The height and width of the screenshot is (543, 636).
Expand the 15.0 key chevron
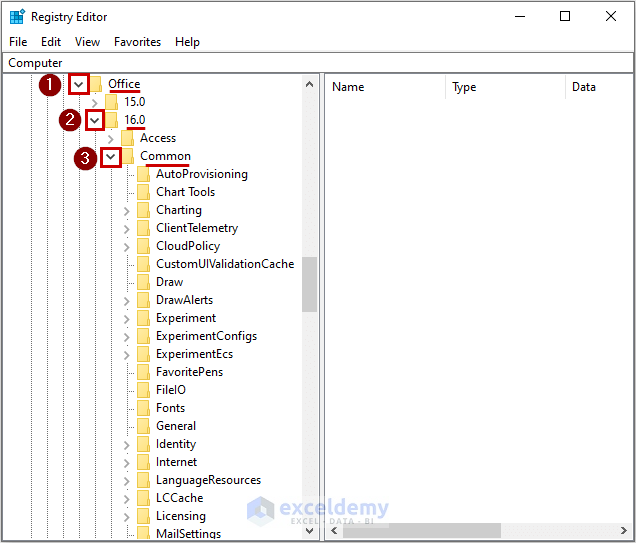[95, 103]
